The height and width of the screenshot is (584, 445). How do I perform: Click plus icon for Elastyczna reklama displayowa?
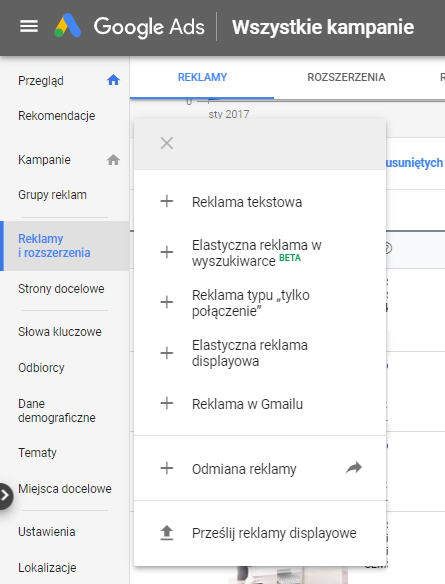pos(167,353)
